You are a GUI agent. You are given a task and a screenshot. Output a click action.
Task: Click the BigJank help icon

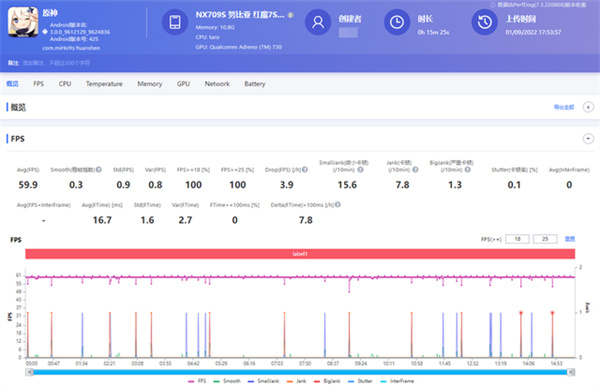pyautogui.click(x=468, y=169)
